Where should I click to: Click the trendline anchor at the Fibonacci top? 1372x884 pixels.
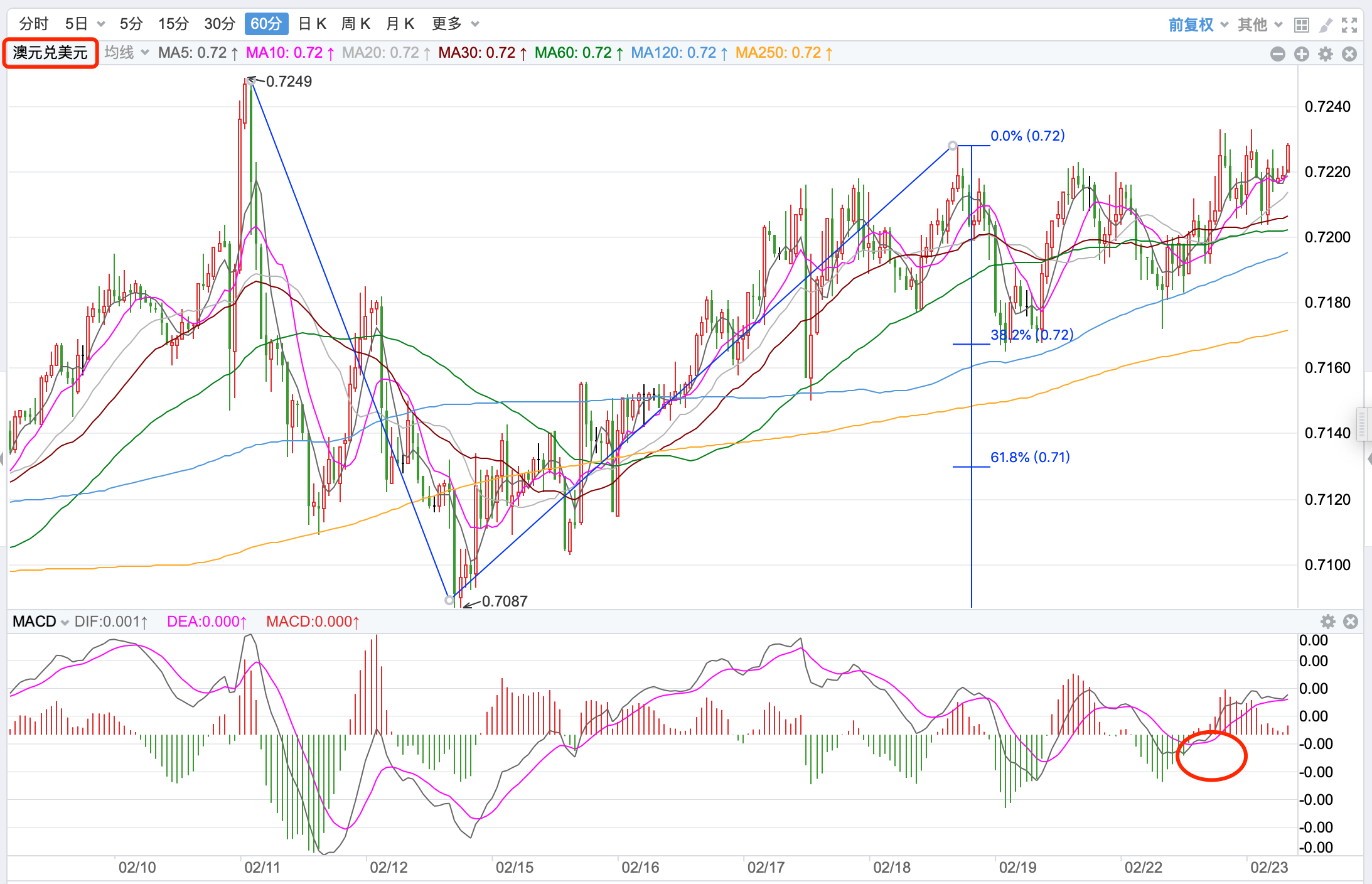[953, 146]
